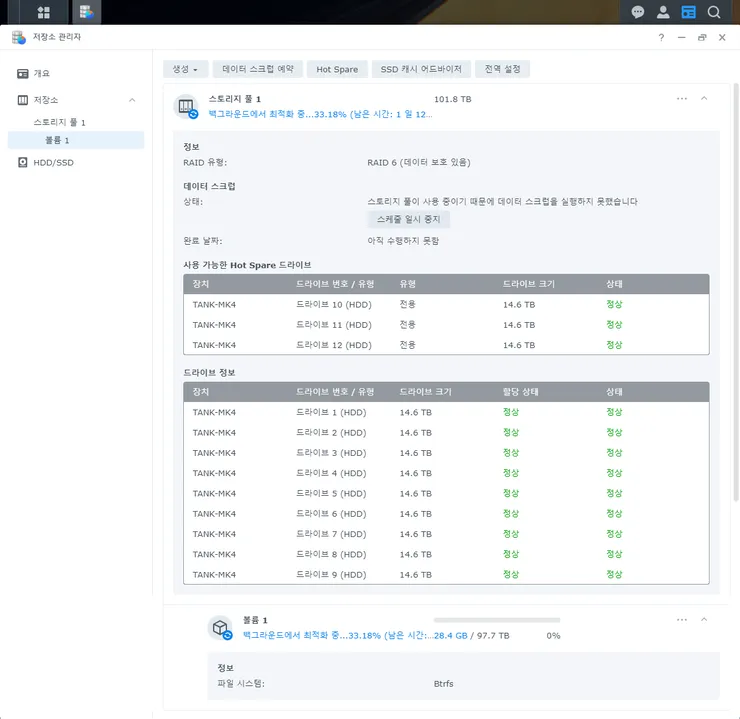The width and height of the screenshot is (740, 719).
Task: Click the 할당 상태 column header
Action: click(520, 392)
